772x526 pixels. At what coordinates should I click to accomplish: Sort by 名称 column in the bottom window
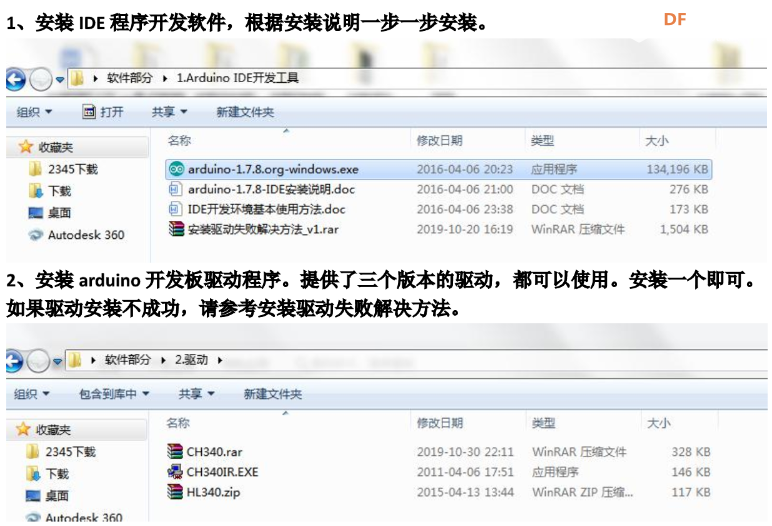(178, 423)
